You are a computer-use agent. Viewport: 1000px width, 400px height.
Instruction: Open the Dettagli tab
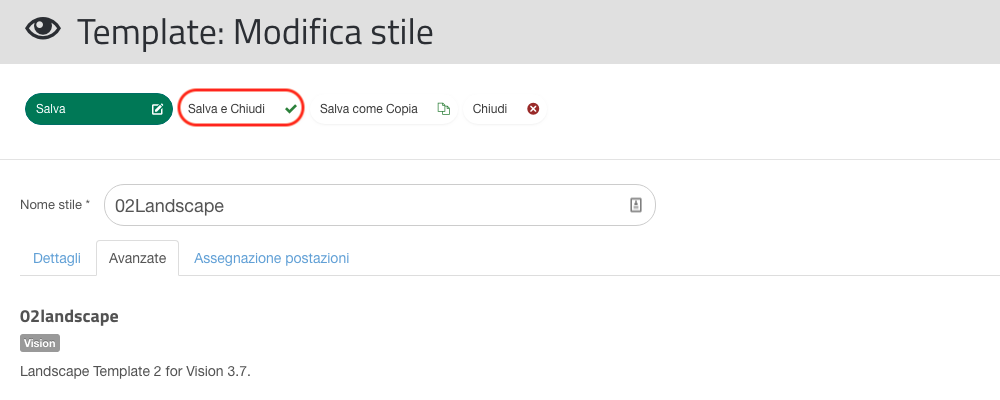[57, 258]
